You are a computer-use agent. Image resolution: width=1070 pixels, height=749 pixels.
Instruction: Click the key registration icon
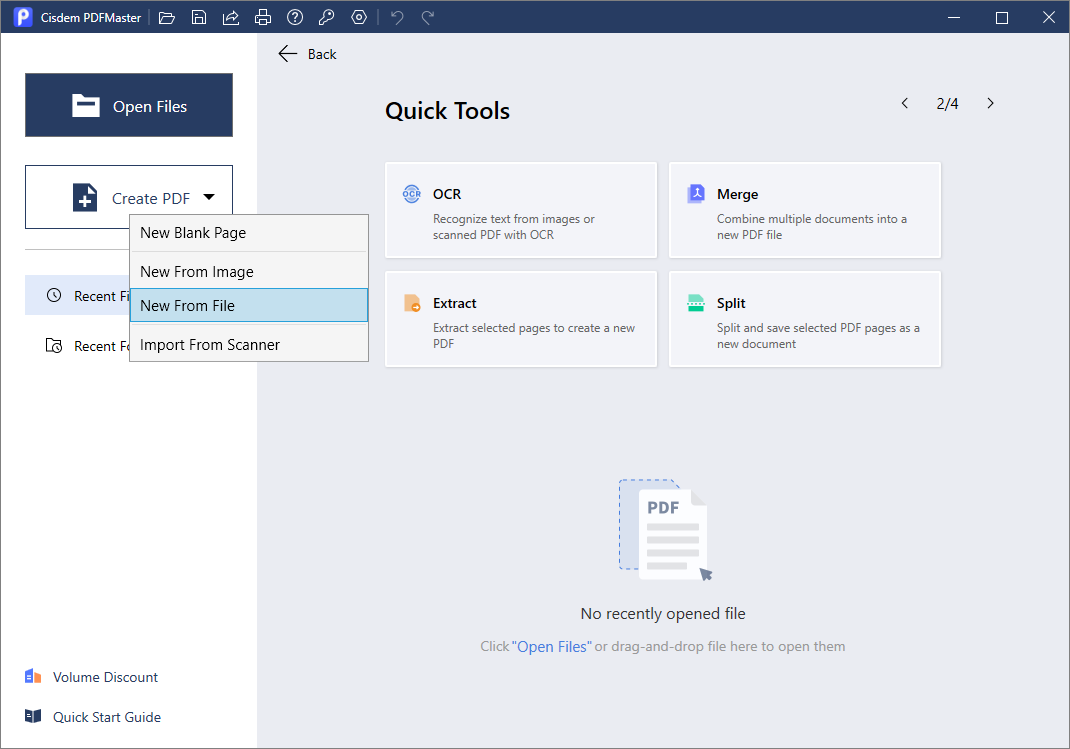(x=327, y=18)
